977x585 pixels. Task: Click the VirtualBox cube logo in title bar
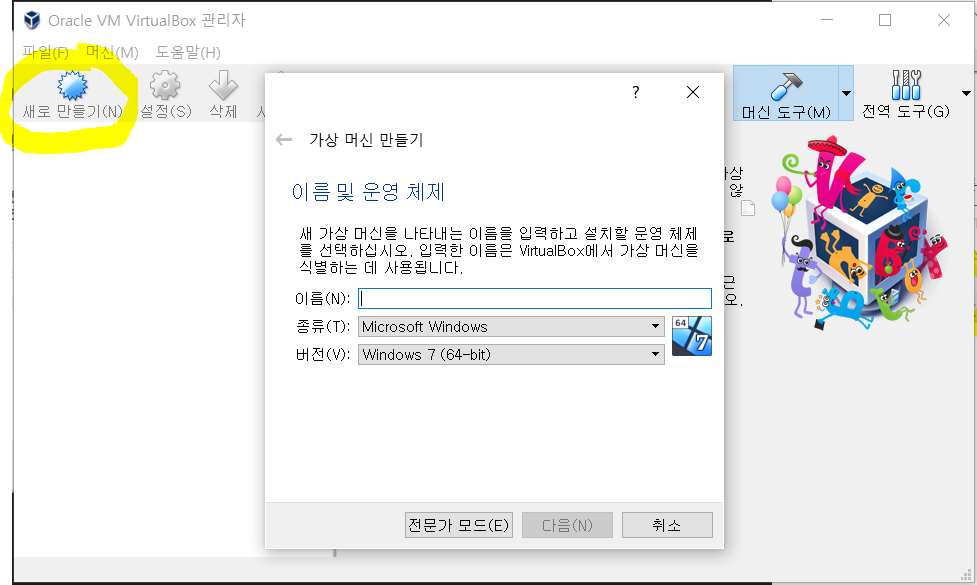32,21
